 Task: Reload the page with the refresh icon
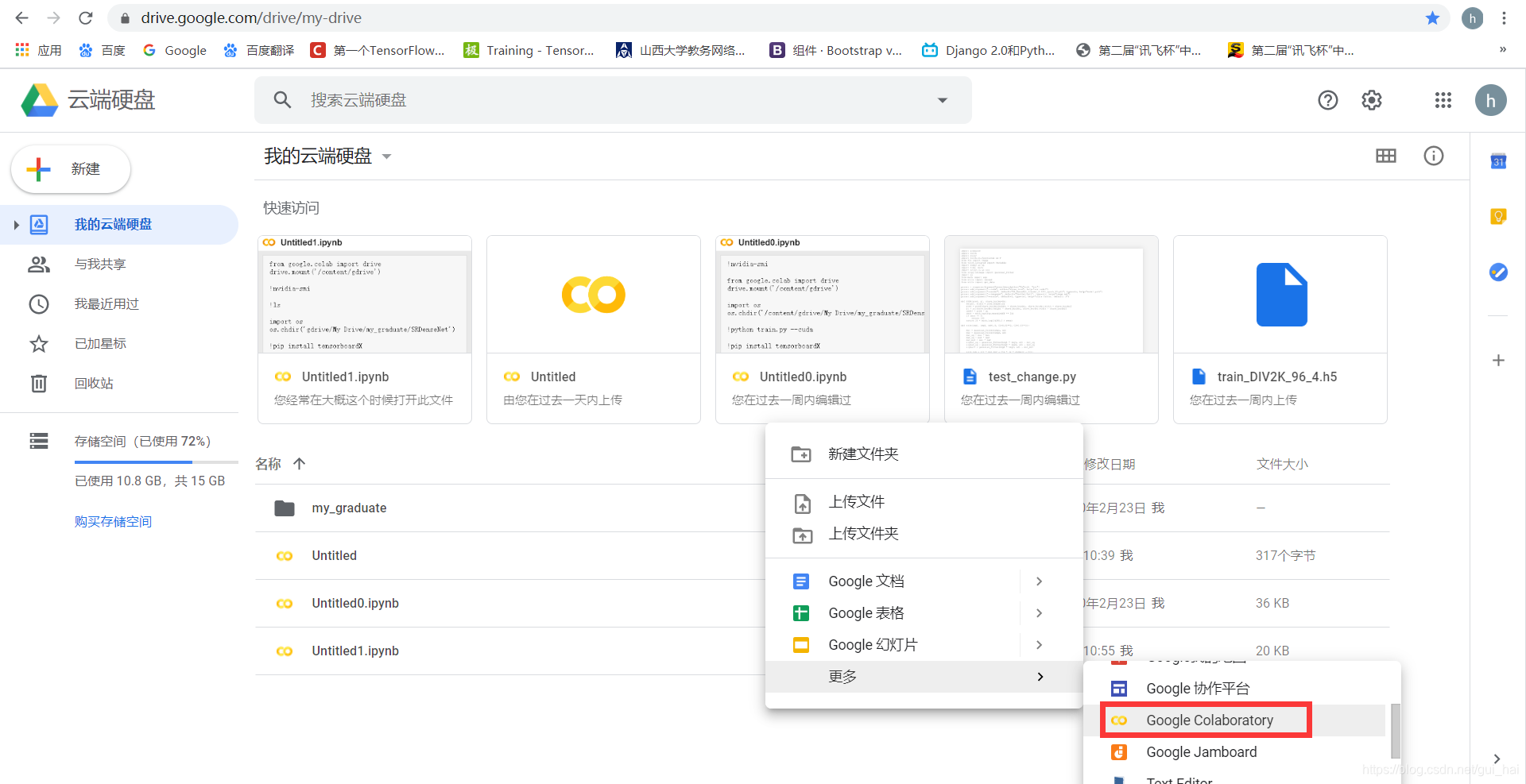click(x=86, y=17)
